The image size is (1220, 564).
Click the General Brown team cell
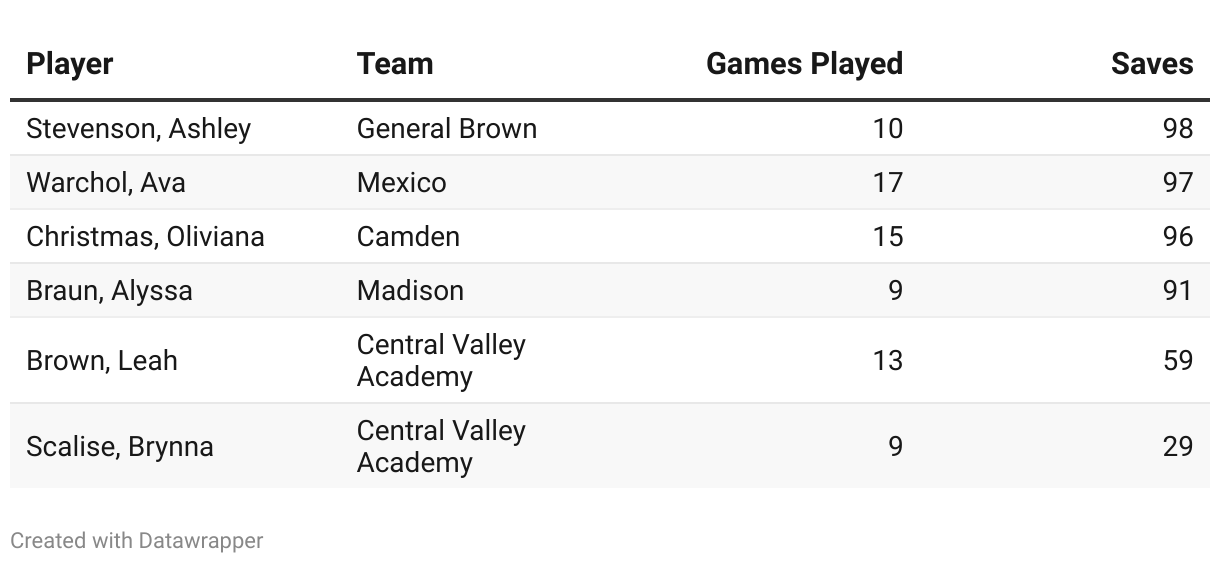click(447, 129)
